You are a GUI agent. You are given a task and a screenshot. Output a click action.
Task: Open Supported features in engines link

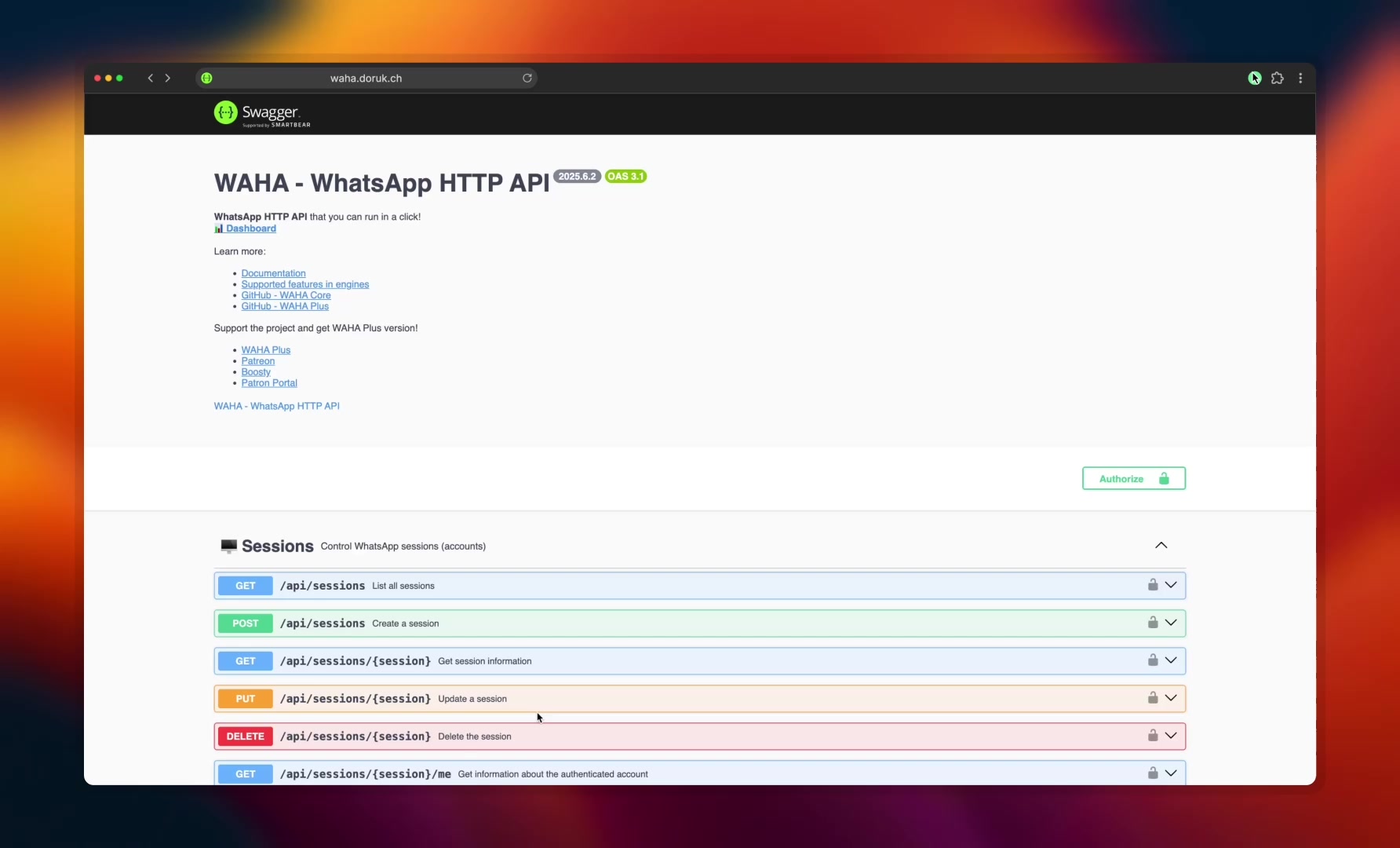304,284
